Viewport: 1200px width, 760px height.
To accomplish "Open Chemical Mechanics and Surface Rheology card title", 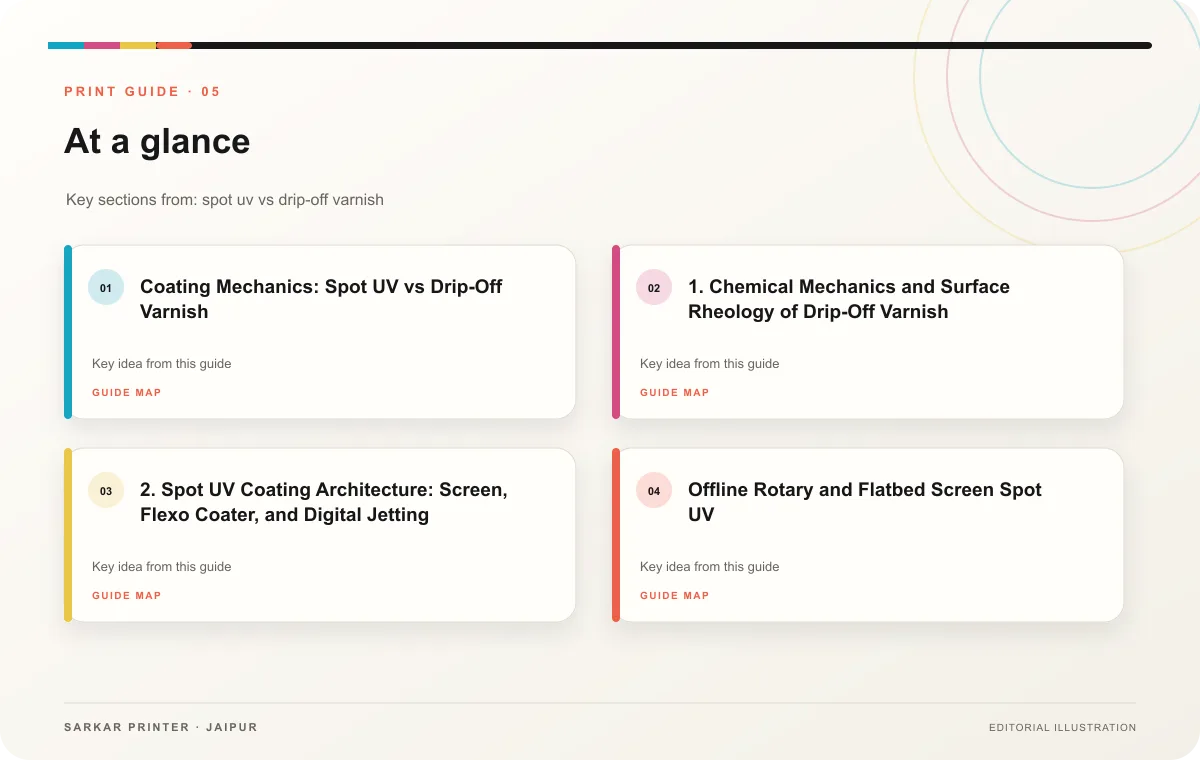I will [x=849, y=299].
